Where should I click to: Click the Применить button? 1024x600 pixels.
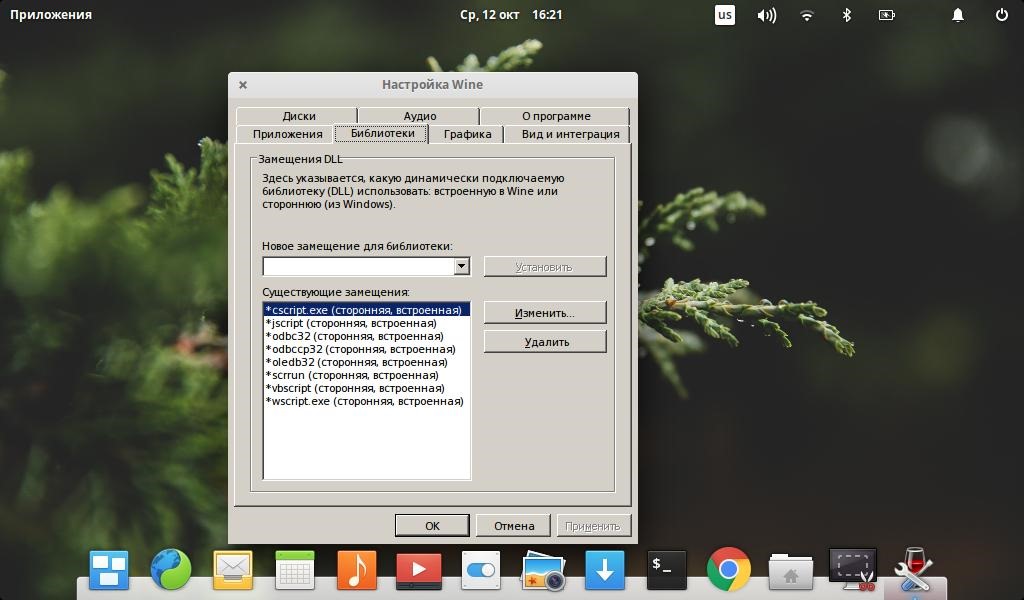coord(593,526)
